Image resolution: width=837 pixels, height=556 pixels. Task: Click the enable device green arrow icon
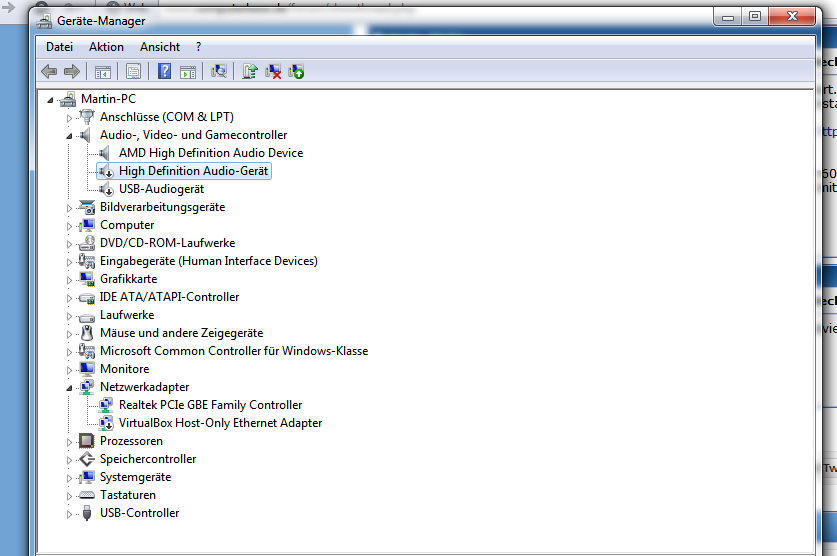point(296,72)
